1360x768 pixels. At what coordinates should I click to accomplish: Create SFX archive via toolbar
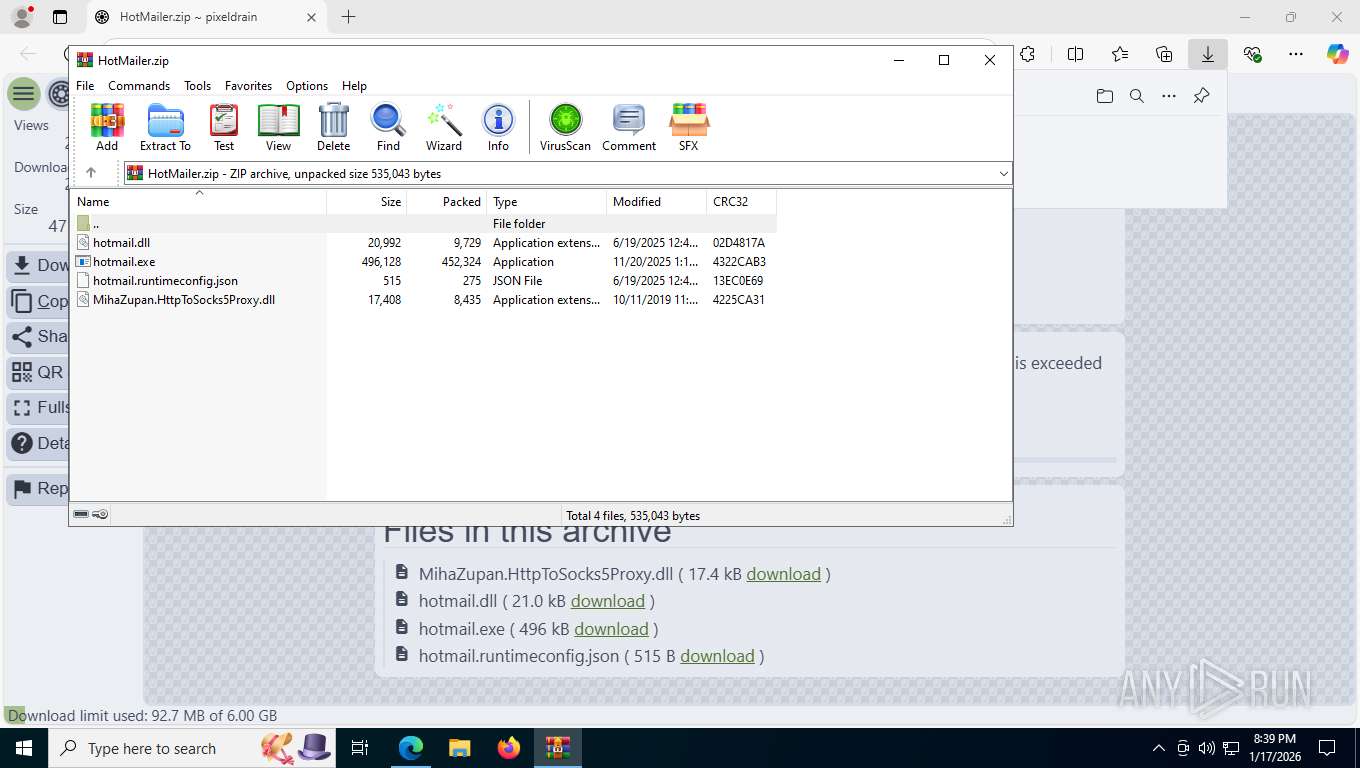[689, 127]
